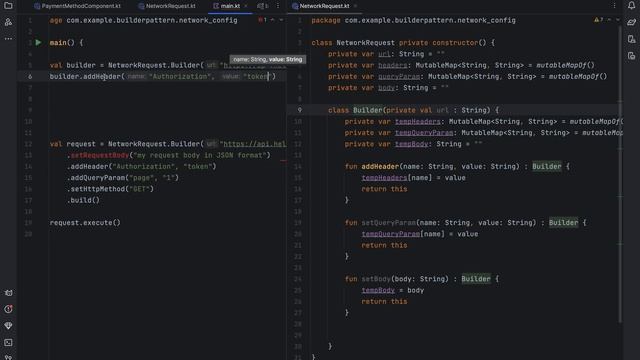Screen dimensions: 640x360
Task: Click .setHttpMethod("GET") on line 17
Action: [110, 189]
